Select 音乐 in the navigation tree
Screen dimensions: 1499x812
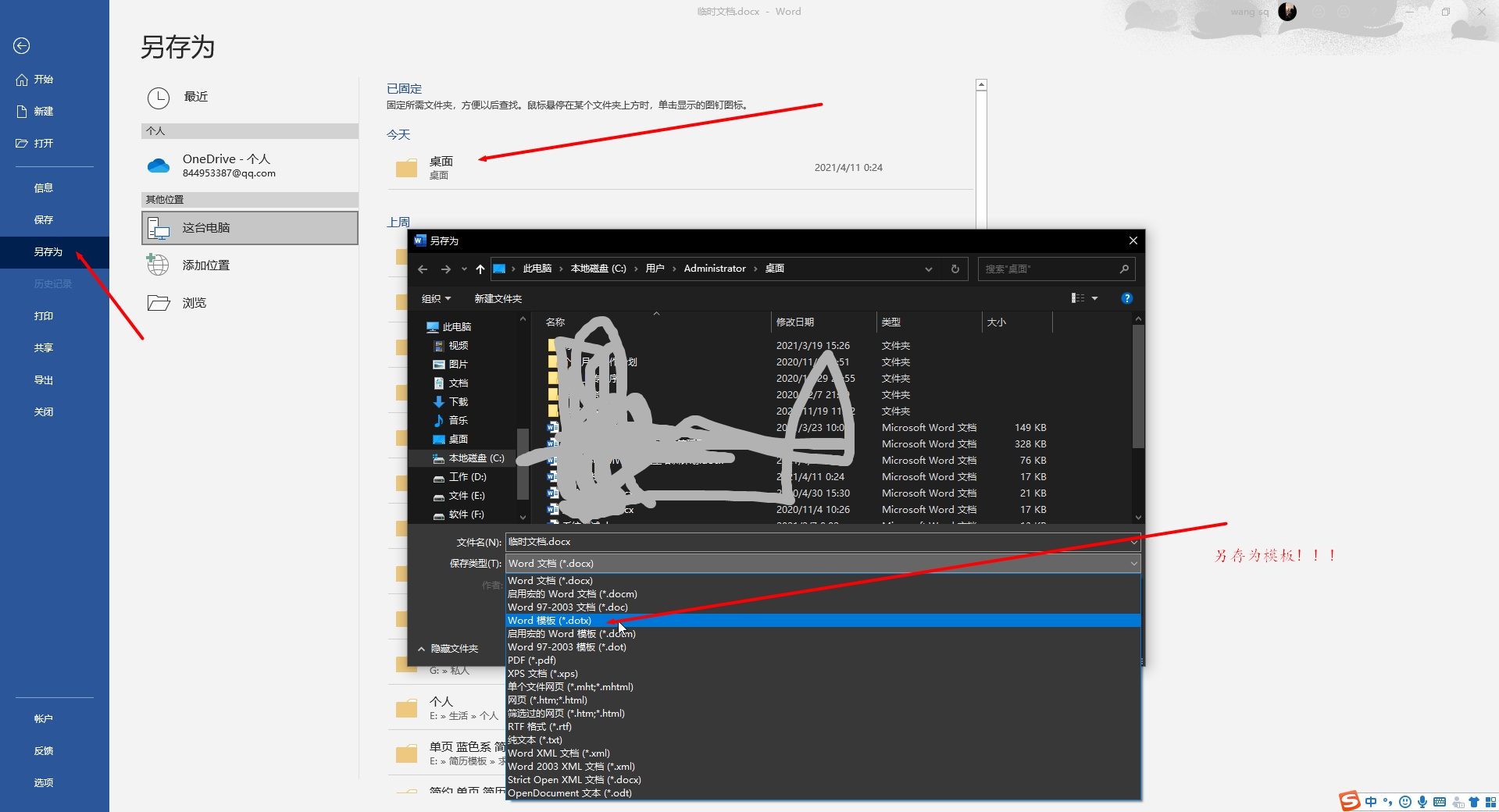[x=451, y=421]
